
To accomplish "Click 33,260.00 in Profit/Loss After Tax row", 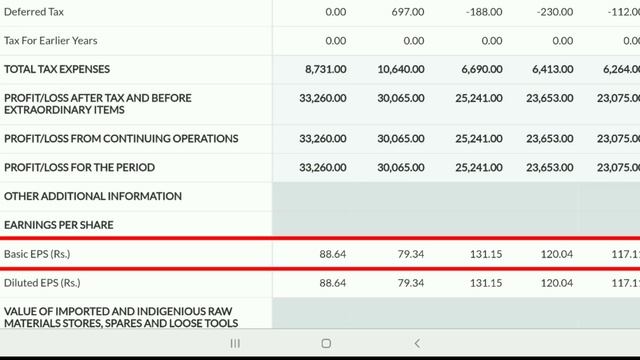I will point(323,98).
